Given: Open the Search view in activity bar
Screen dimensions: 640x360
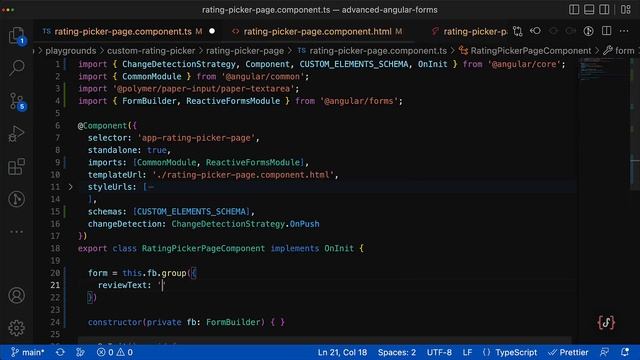Looking at the screenshot, I should pyautogui.click(x=16, y=68).
